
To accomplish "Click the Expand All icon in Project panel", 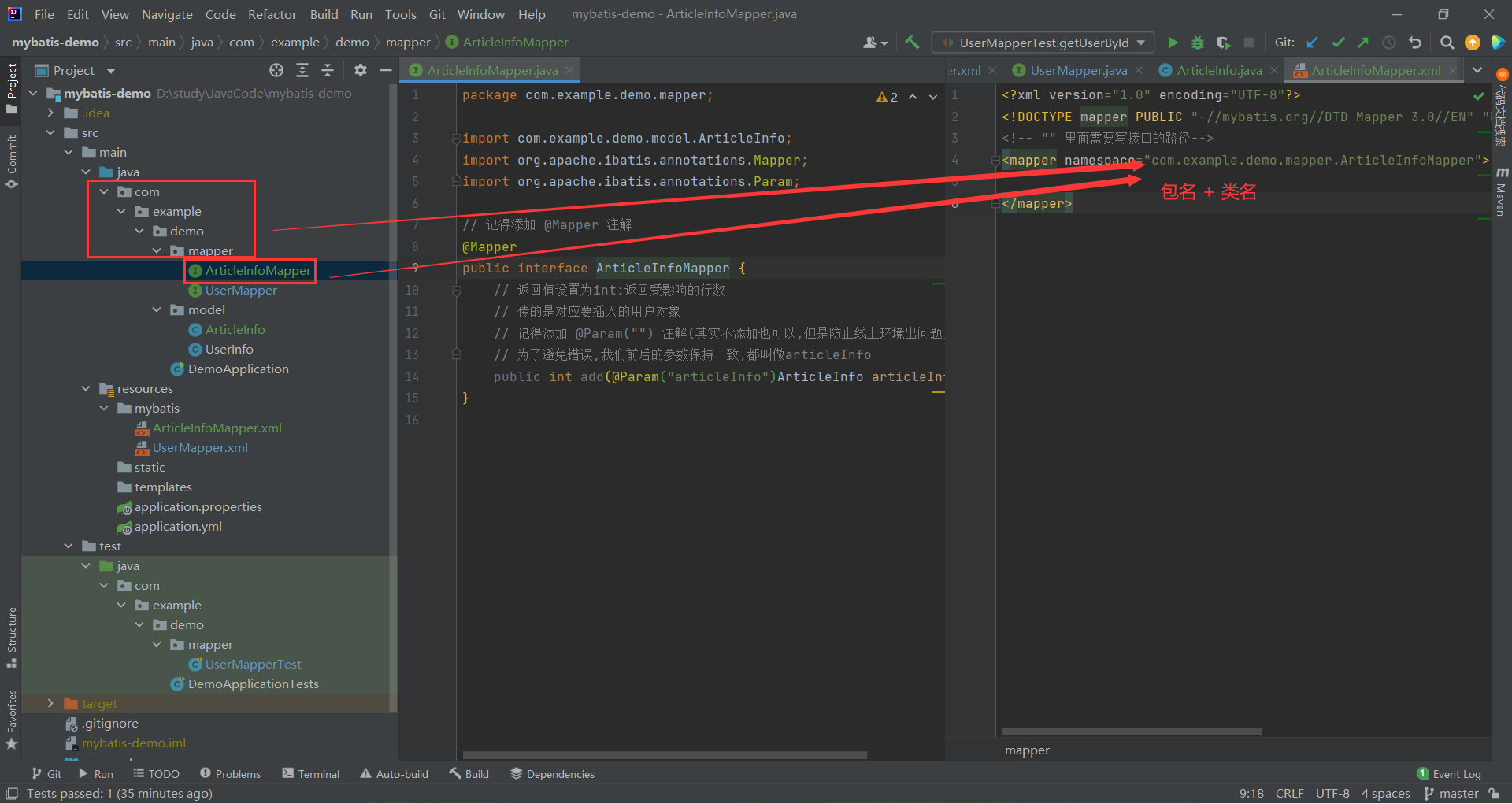I will point(302,70).
